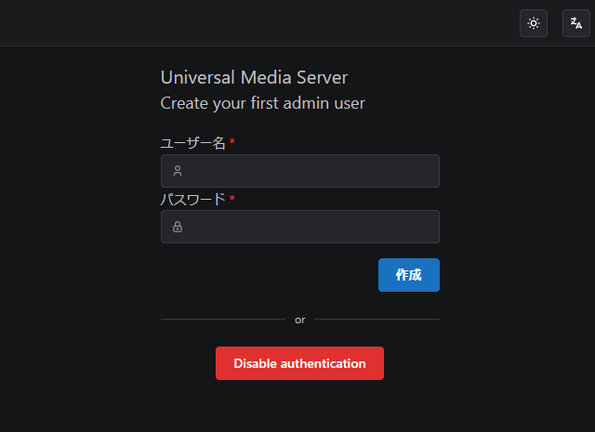Click the blue 作成 create button
Image resolution: width=595 pixels, height=432 pixels.
coord(409,275)
